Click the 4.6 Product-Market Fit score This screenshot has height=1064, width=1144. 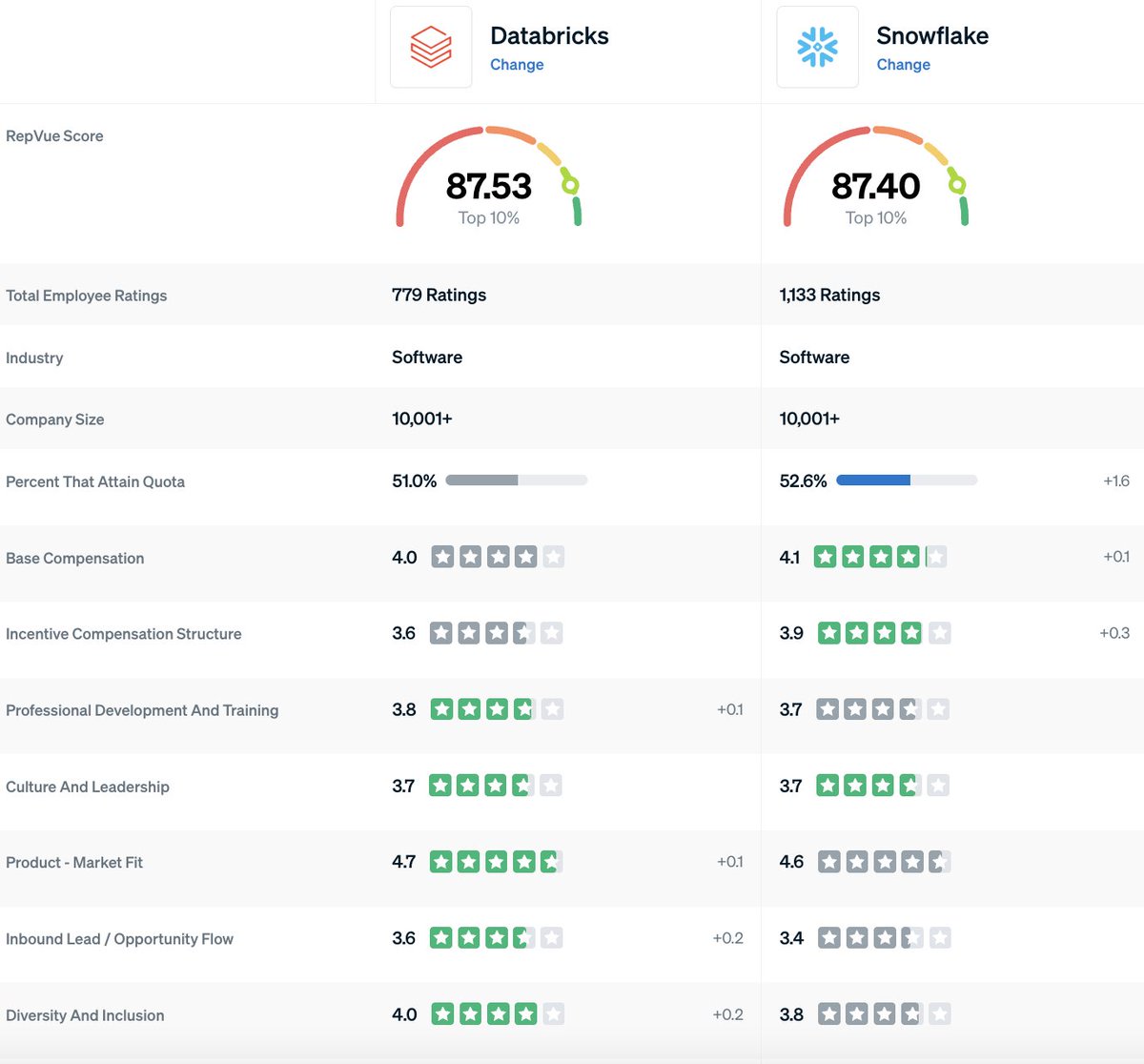tap(791, 862)
